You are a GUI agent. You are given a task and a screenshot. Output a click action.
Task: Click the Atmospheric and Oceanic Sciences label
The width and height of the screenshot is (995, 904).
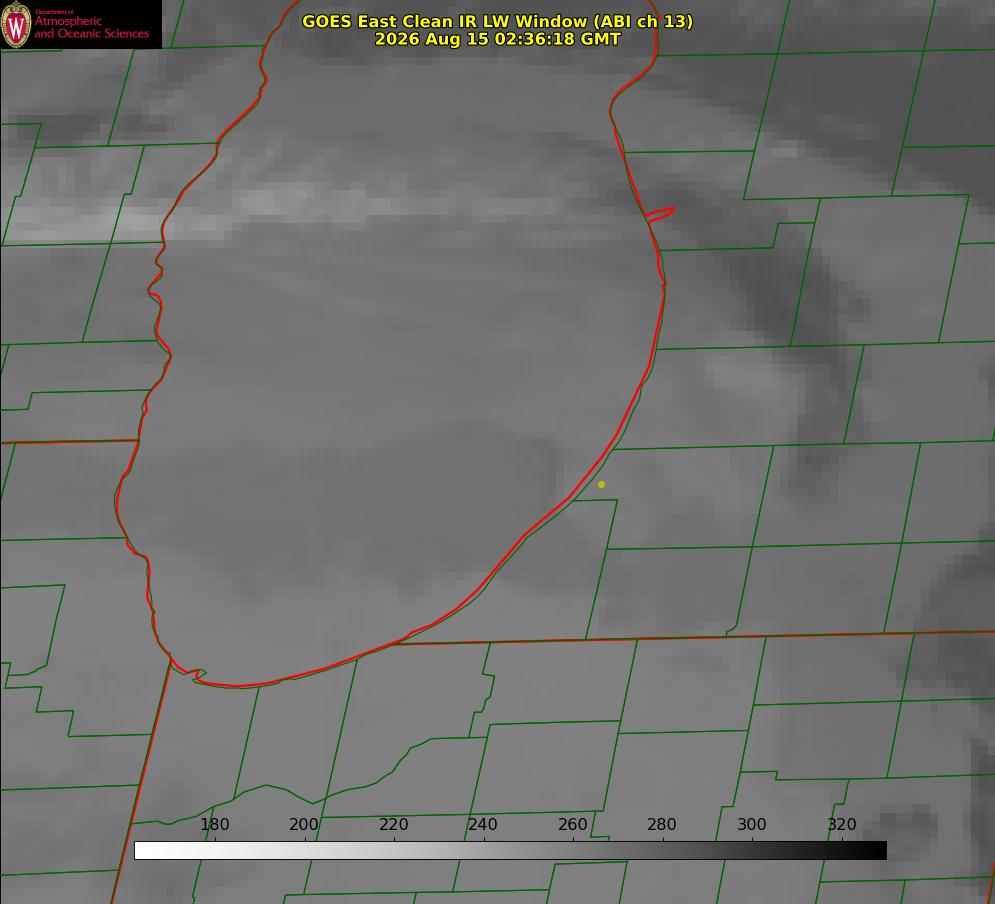coord(91,27)
